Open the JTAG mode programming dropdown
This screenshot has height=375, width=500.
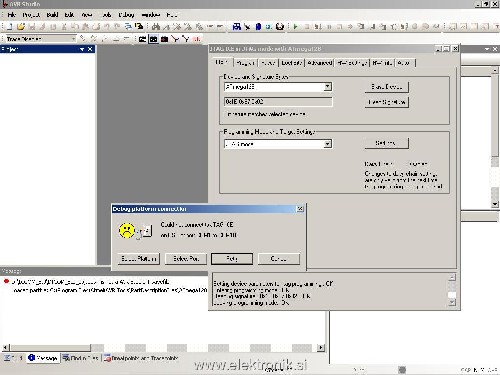(x=328, y=144)
